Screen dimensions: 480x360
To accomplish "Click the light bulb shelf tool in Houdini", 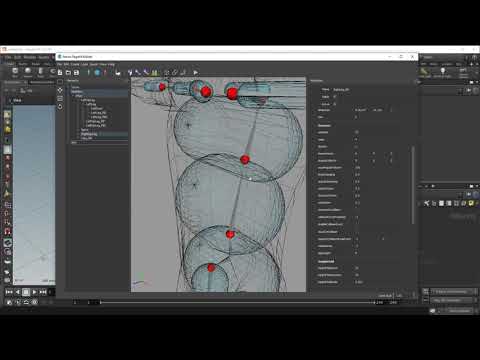I will (443, 71).
